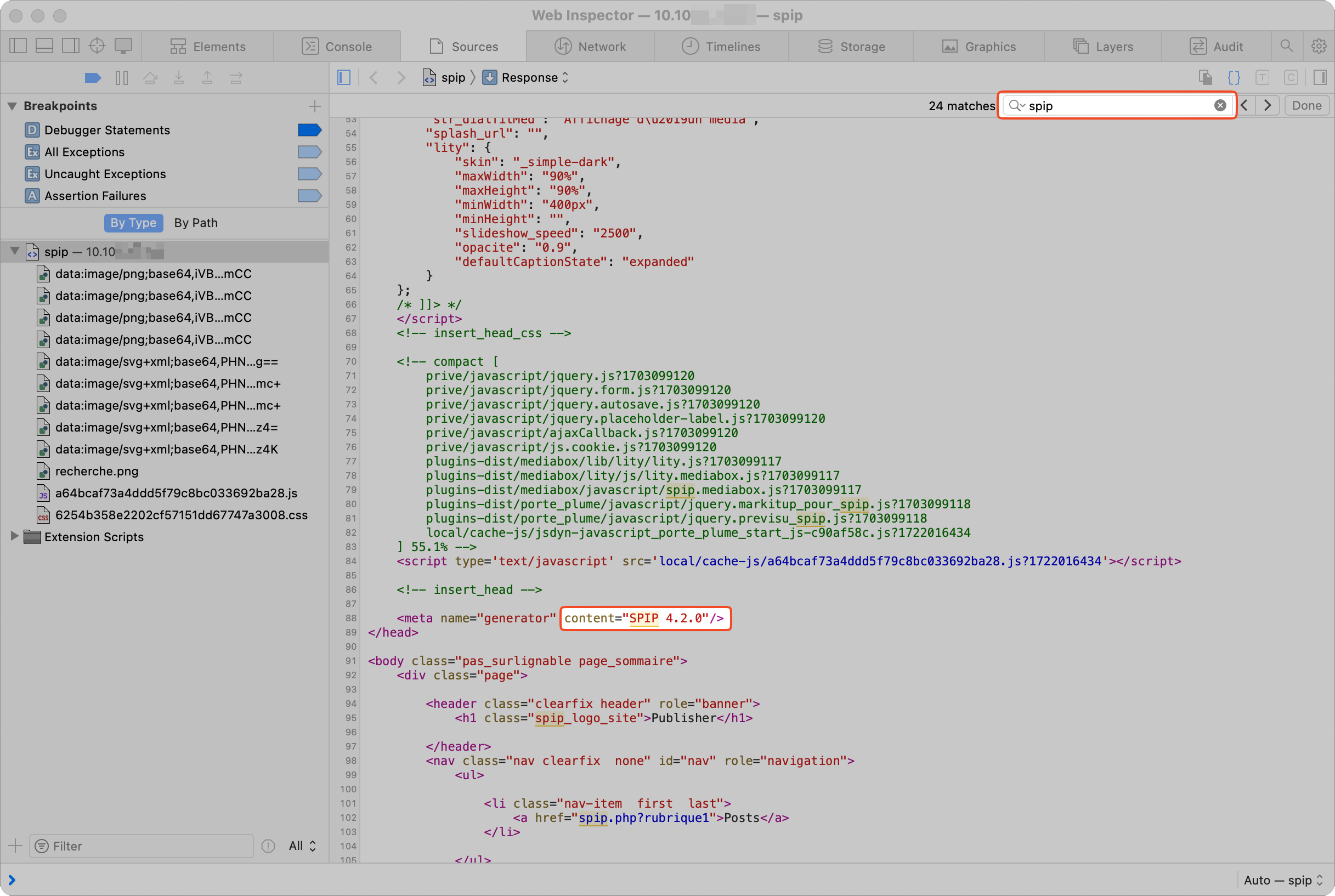Toggle show type information icon
The width and height of the screenshot is (1335, 896).
(1263, 78)
